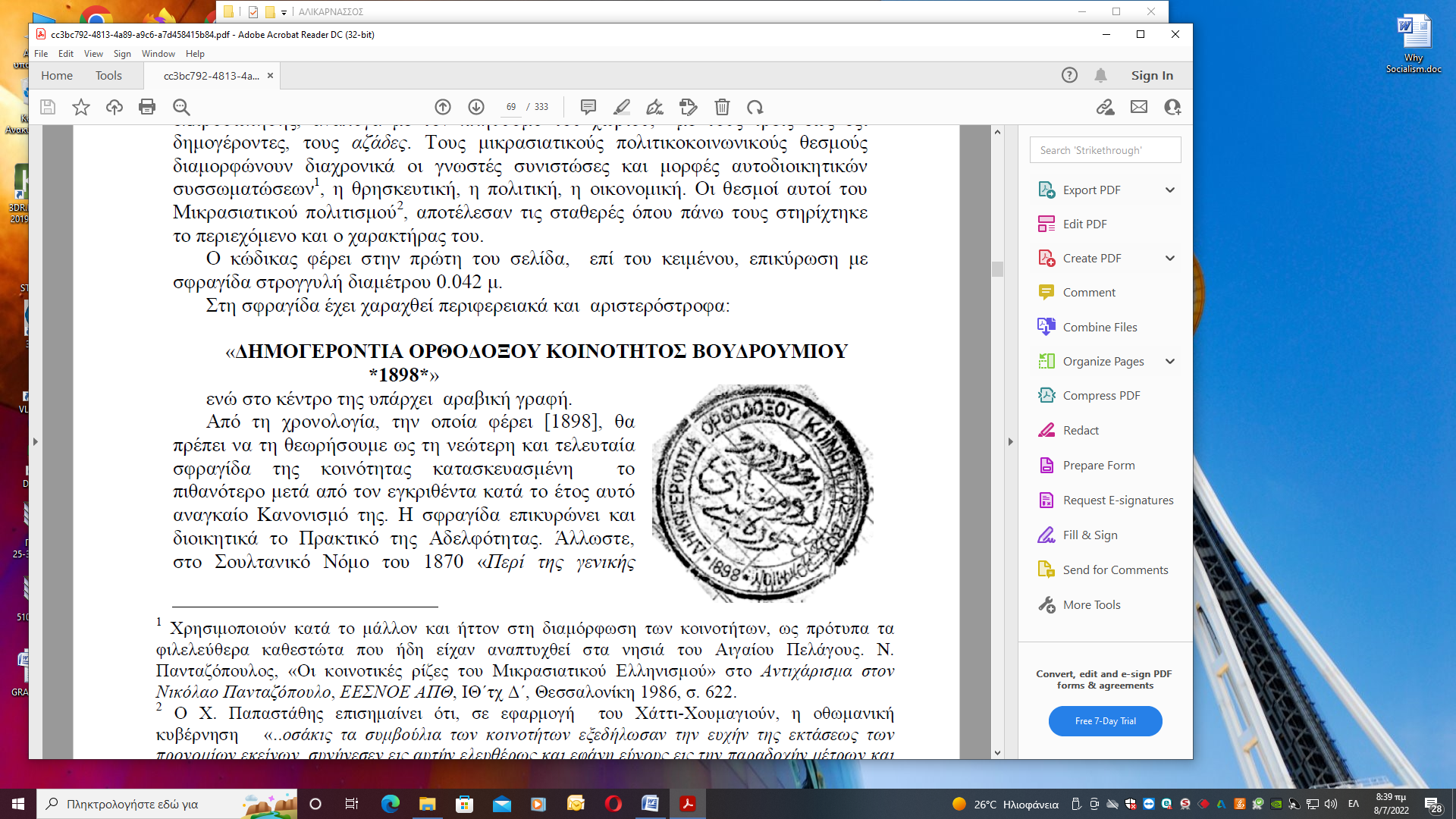Expand the Export PDF options chevron
This screenshot has height=819, width=1456.
1170,190
